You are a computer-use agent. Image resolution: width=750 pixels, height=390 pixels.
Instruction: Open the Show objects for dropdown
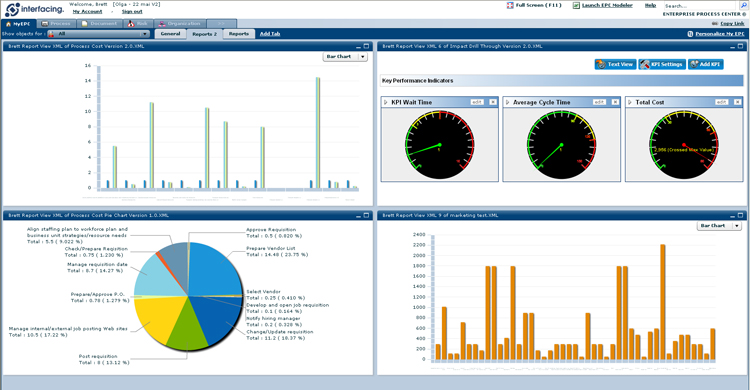click(99, 34)
